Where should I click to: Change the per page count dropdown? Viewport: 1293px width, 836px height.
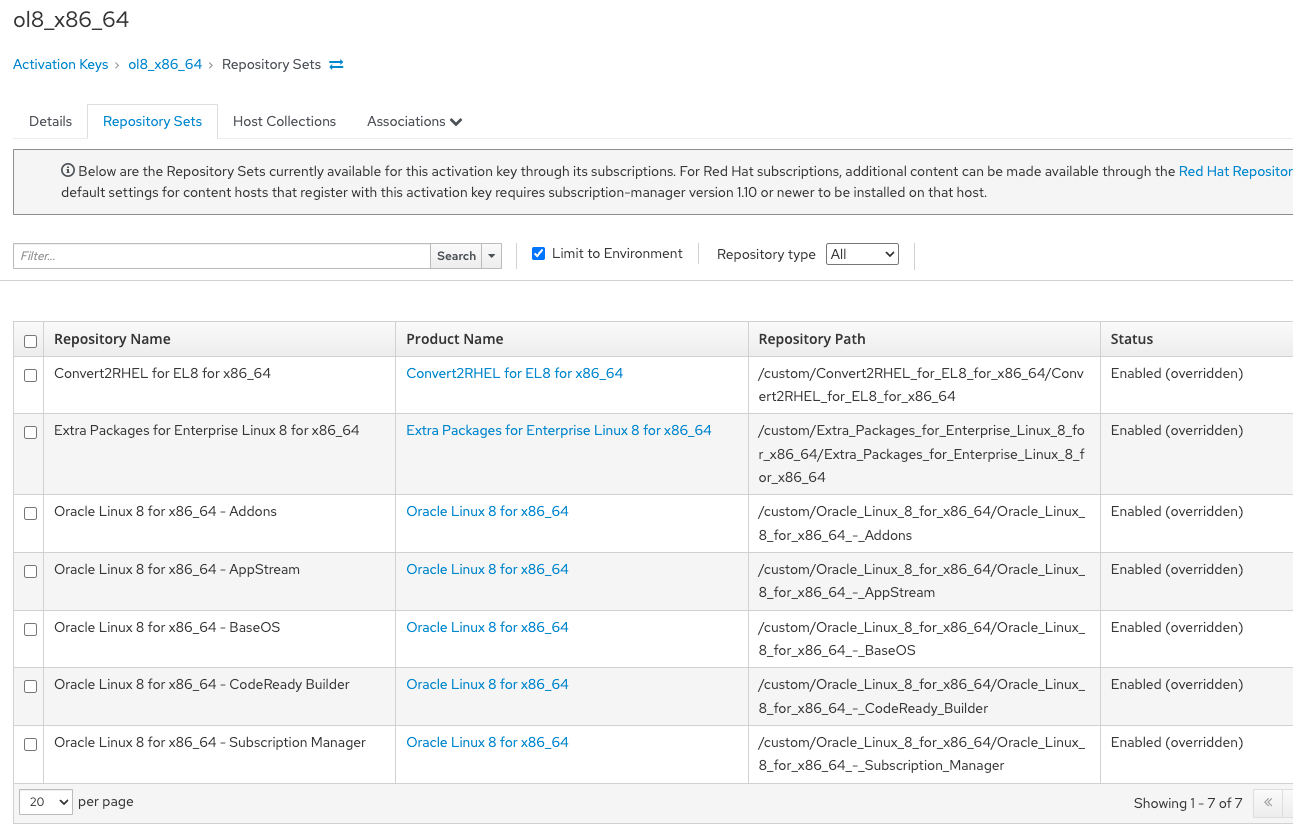tap(46, 802)
